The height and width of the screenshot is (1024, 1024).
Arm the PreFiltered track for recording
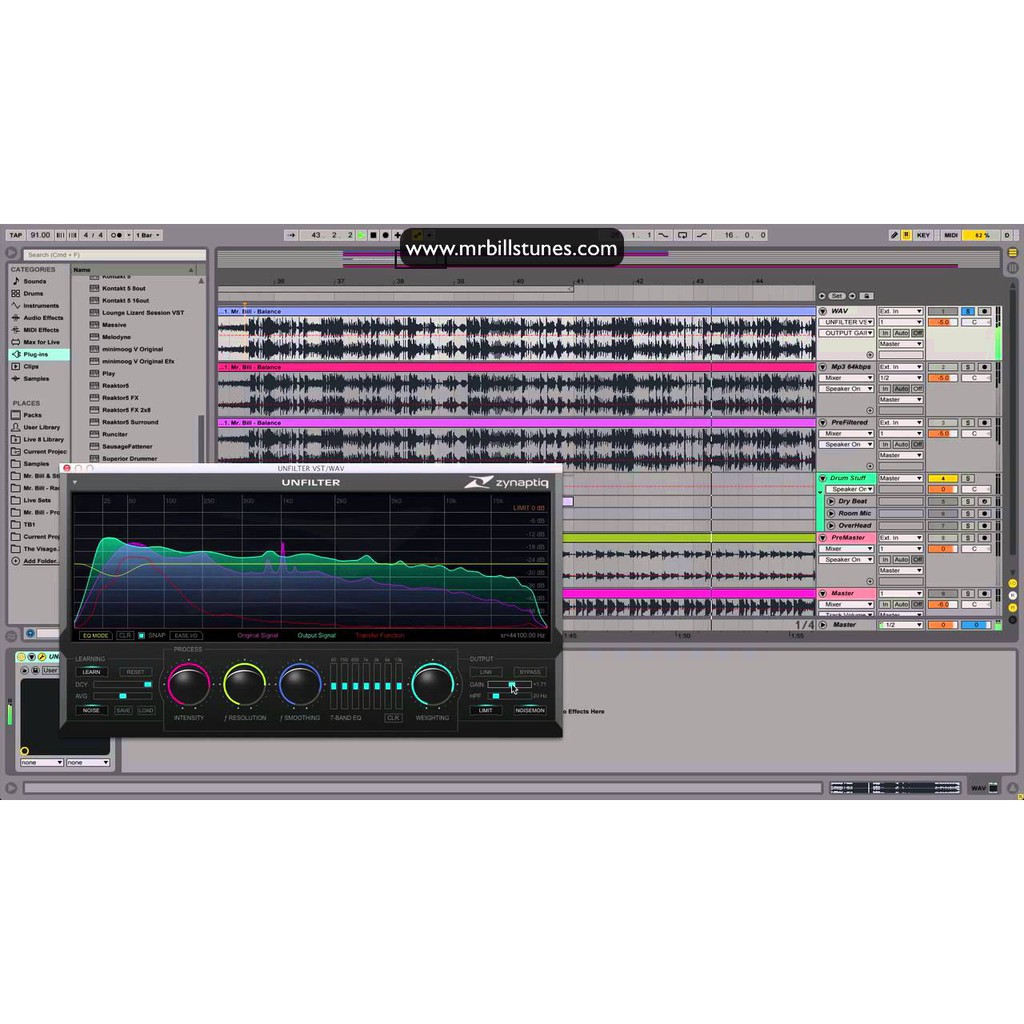[984, 423]
